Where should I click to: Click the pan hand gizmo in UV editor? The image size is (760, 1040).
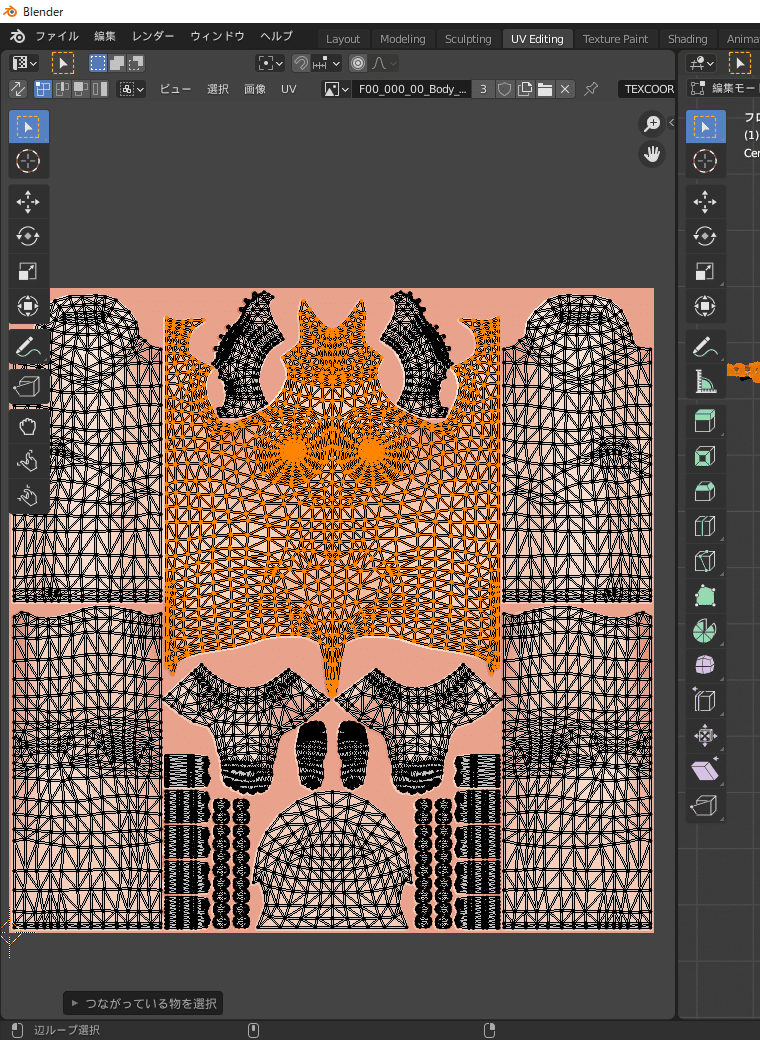pos(652,154)
